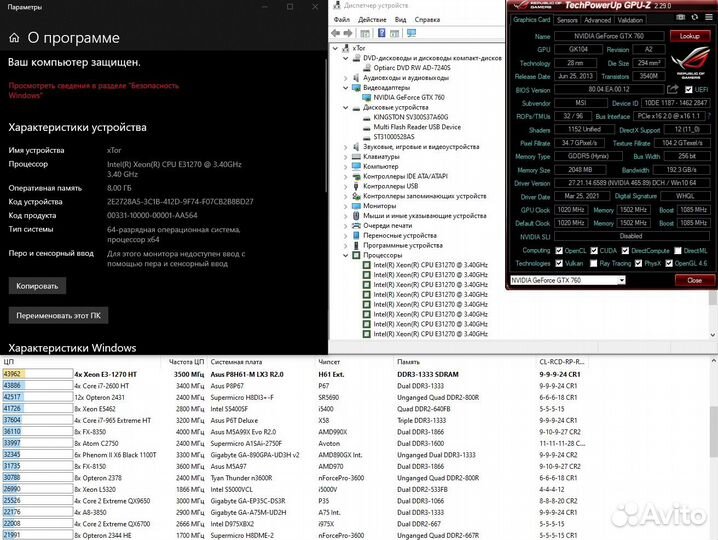This screenshot has width=718, height=540.
Task: Switch to Advanced tab in GPU-Z
Action: (597, 20)
